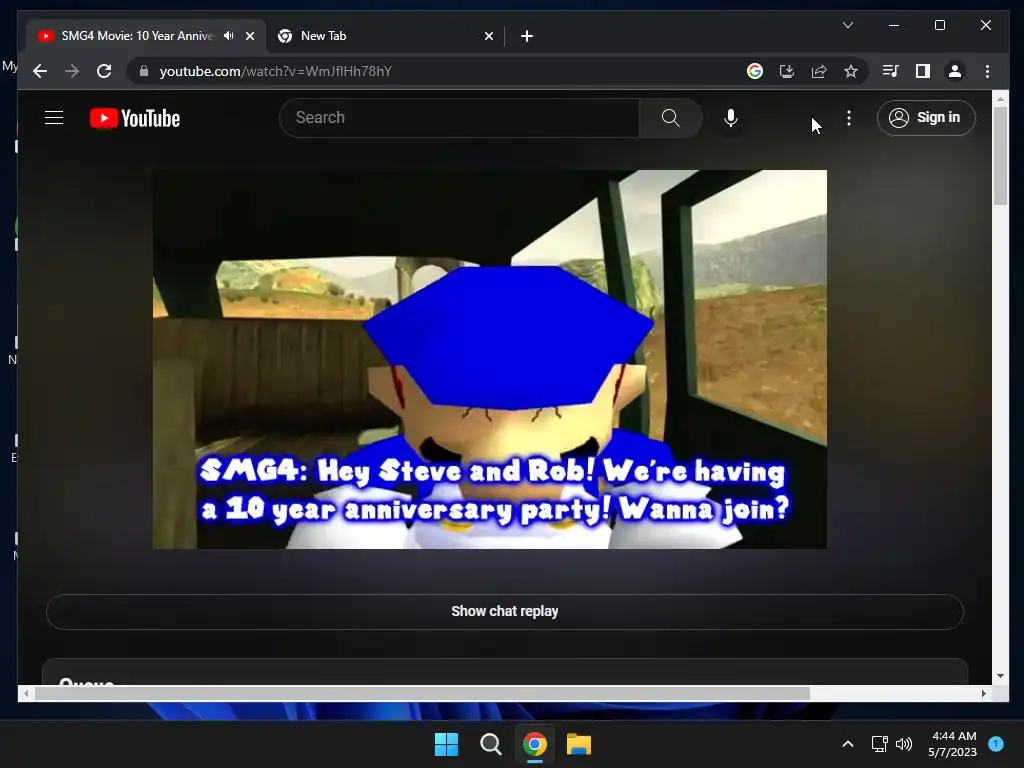This screenshot has width=1024, height=768.
Task: Open volume control in system tray
Action: 904,744
